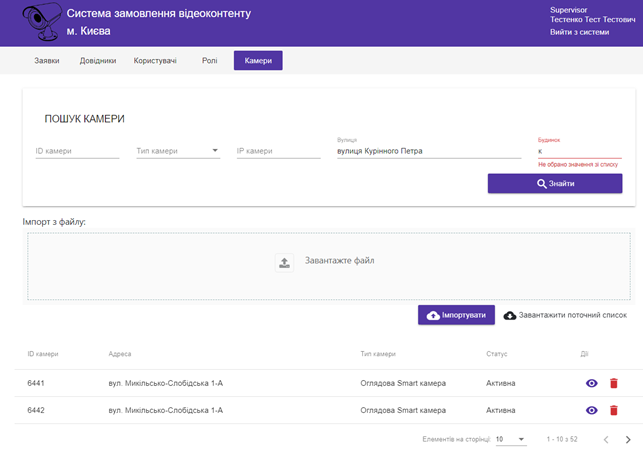View camera 6441 with eye icon
643x454 pixels.
click(591, 383)
